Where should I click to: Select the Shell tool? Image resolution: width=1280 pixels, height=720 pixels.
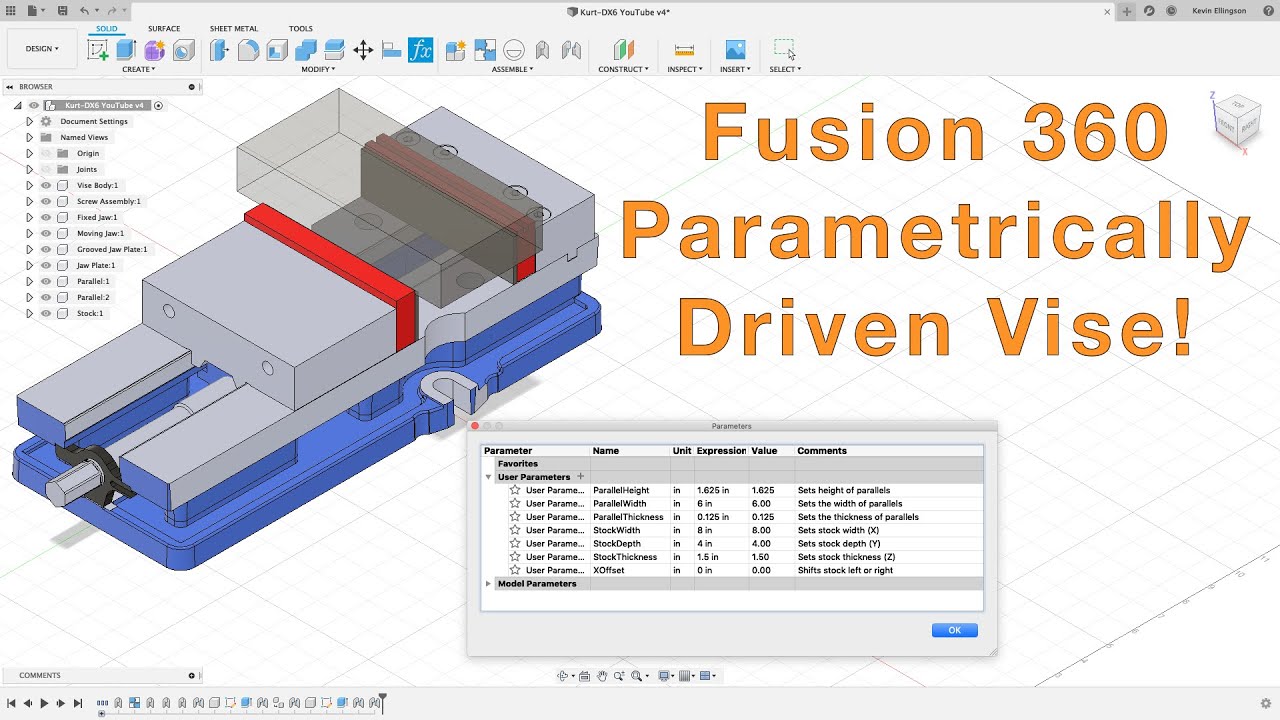click(x=277, y=50)
